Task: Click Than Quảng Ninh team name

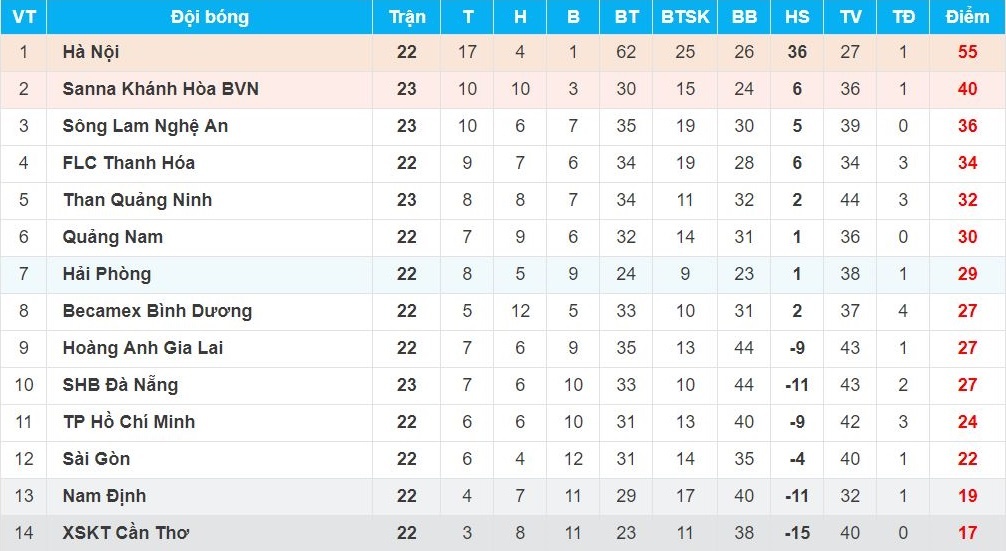Action: click(137, 200)
